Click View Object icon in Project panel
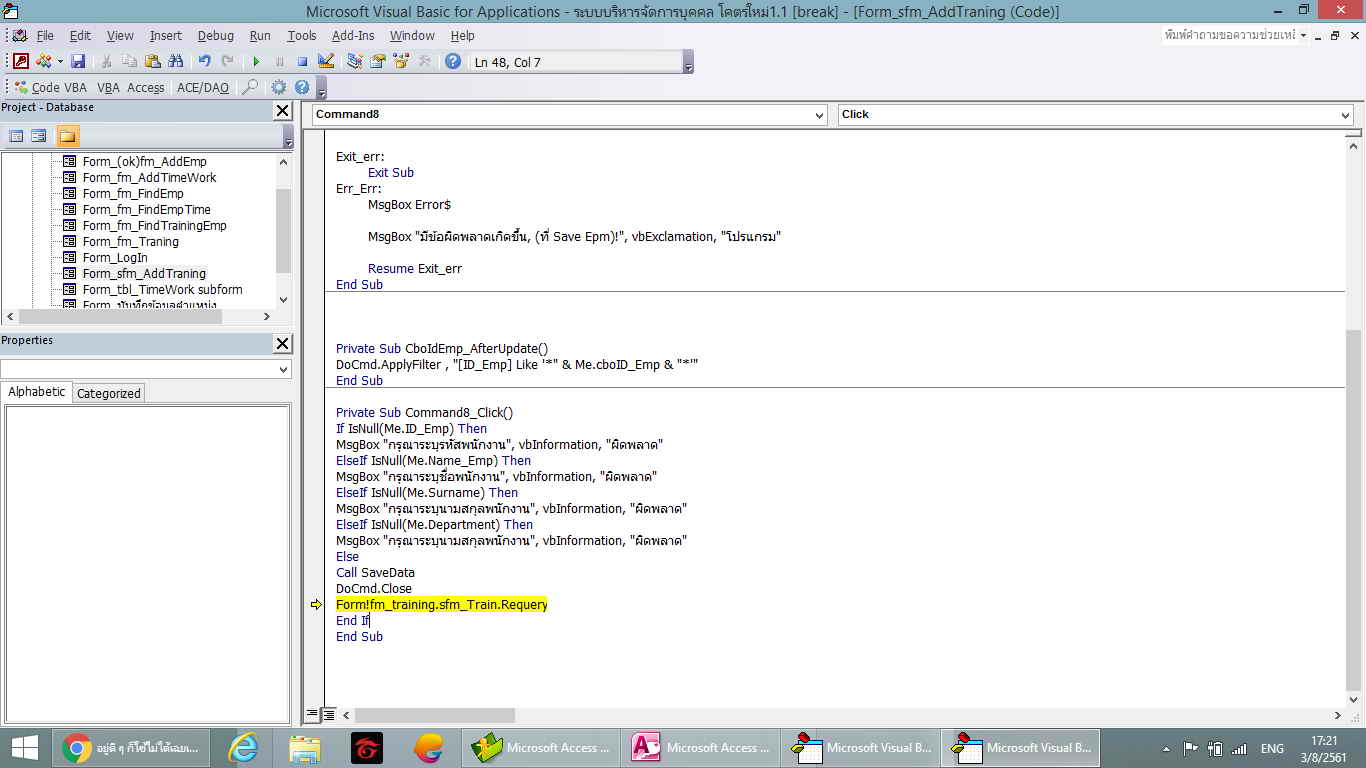 click(39, 136)
